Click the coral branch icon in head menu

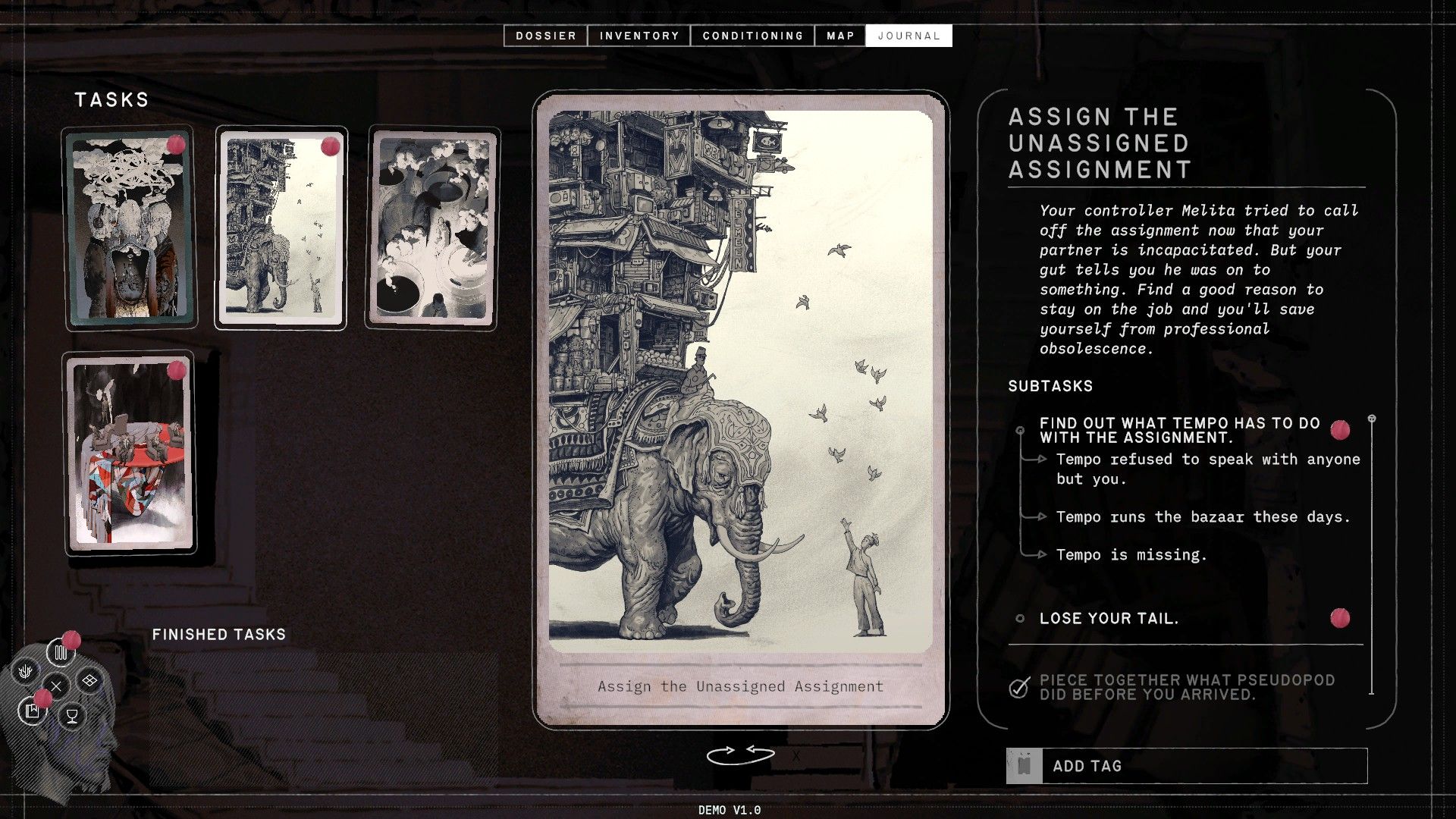pyautogui.click(x=25, y=672)
